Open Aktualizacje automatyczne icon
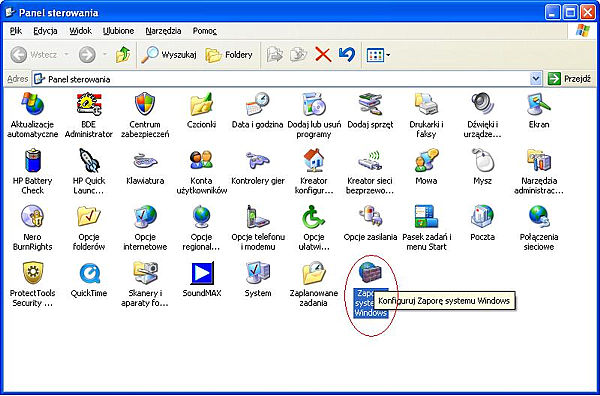This screenshot has width=600, height=396. [33, 104]
